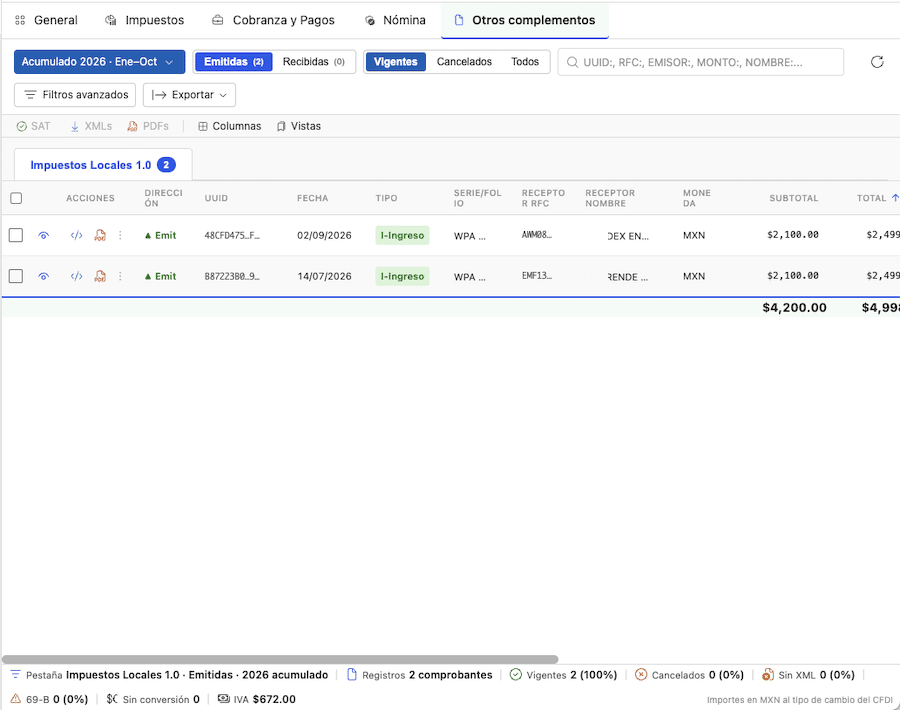View details eye icon for 14/07/2026 row
Viewport: 900px width, 710px height.
[x=44, y=276]
